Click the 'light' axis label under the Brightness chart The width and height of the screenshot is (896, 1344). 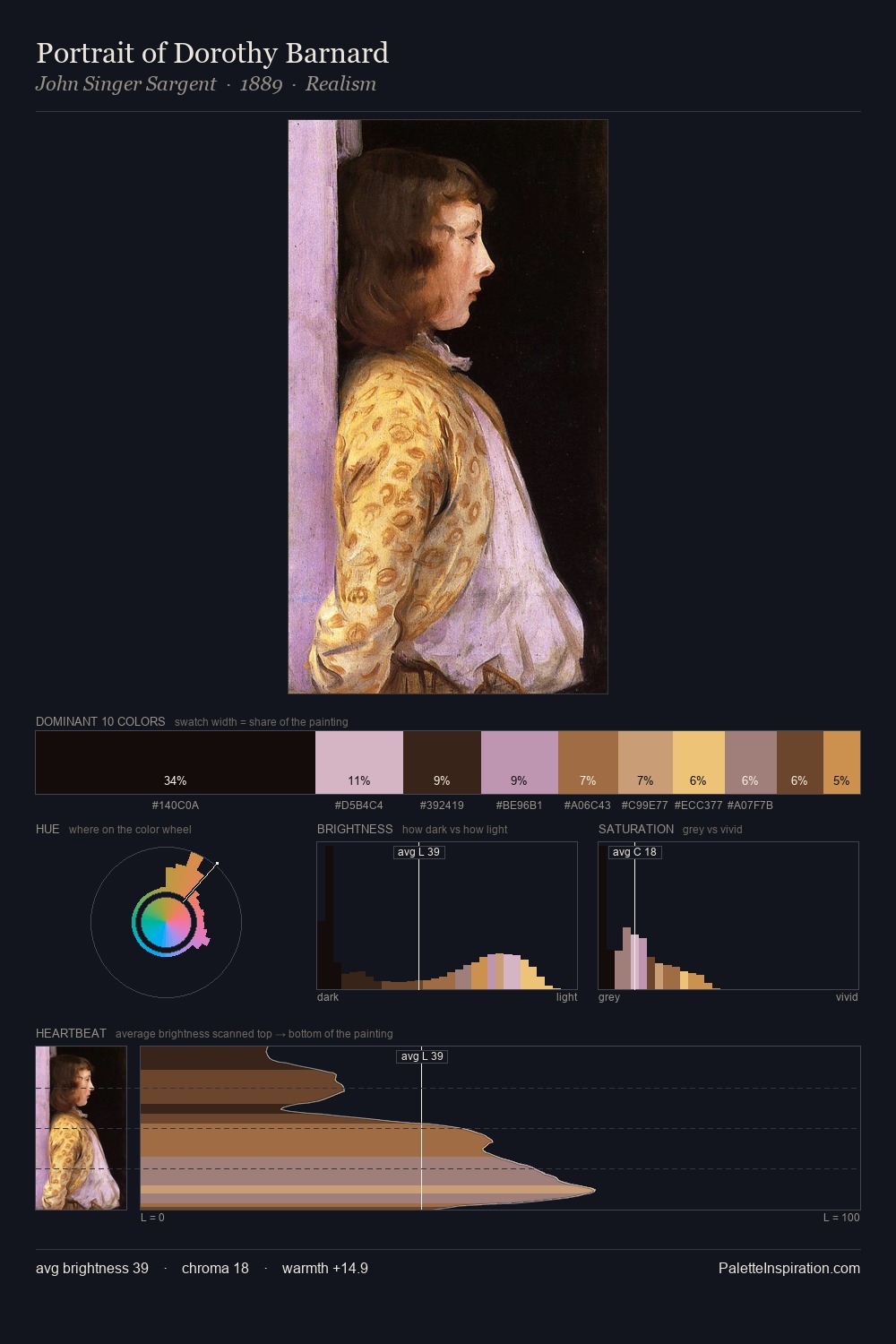click(567, 997)
